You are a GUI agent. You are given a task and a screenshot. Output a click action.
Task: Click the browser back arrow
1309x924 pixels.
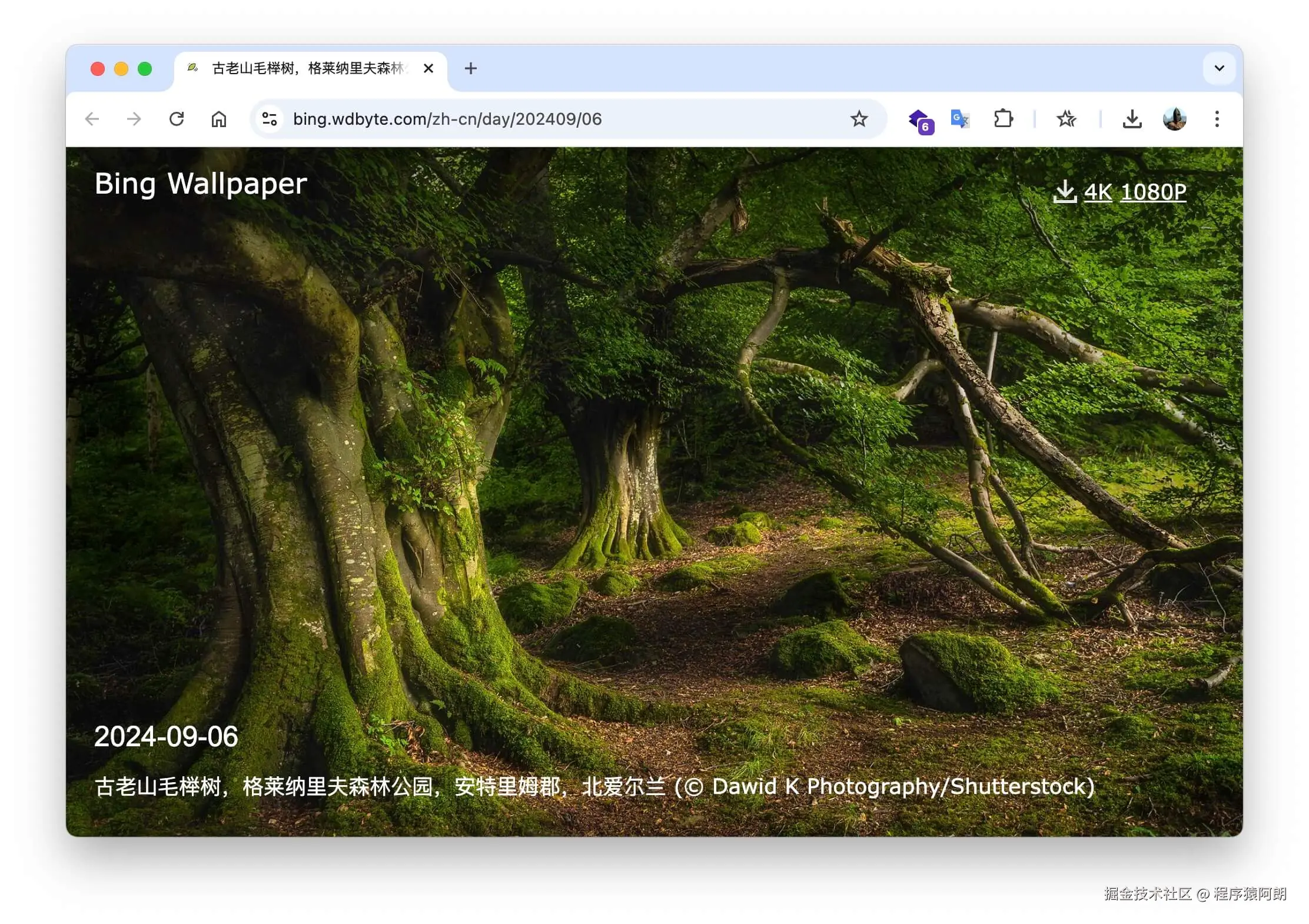(92, 119)
